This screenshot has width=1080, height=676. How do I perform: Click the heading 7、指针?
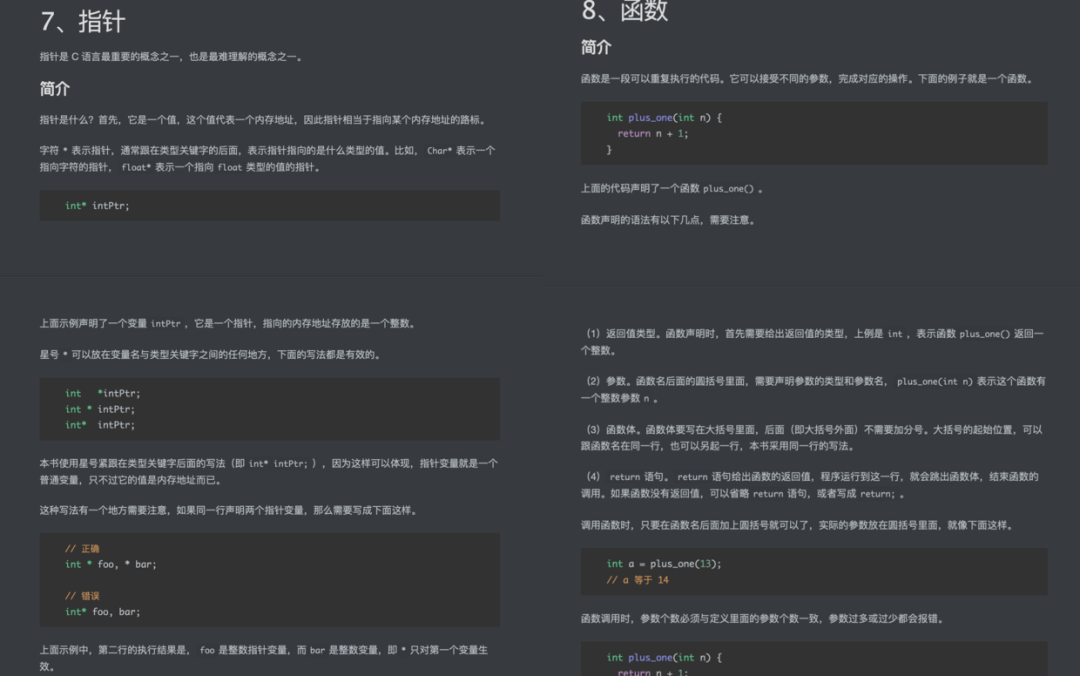[79, 20]
